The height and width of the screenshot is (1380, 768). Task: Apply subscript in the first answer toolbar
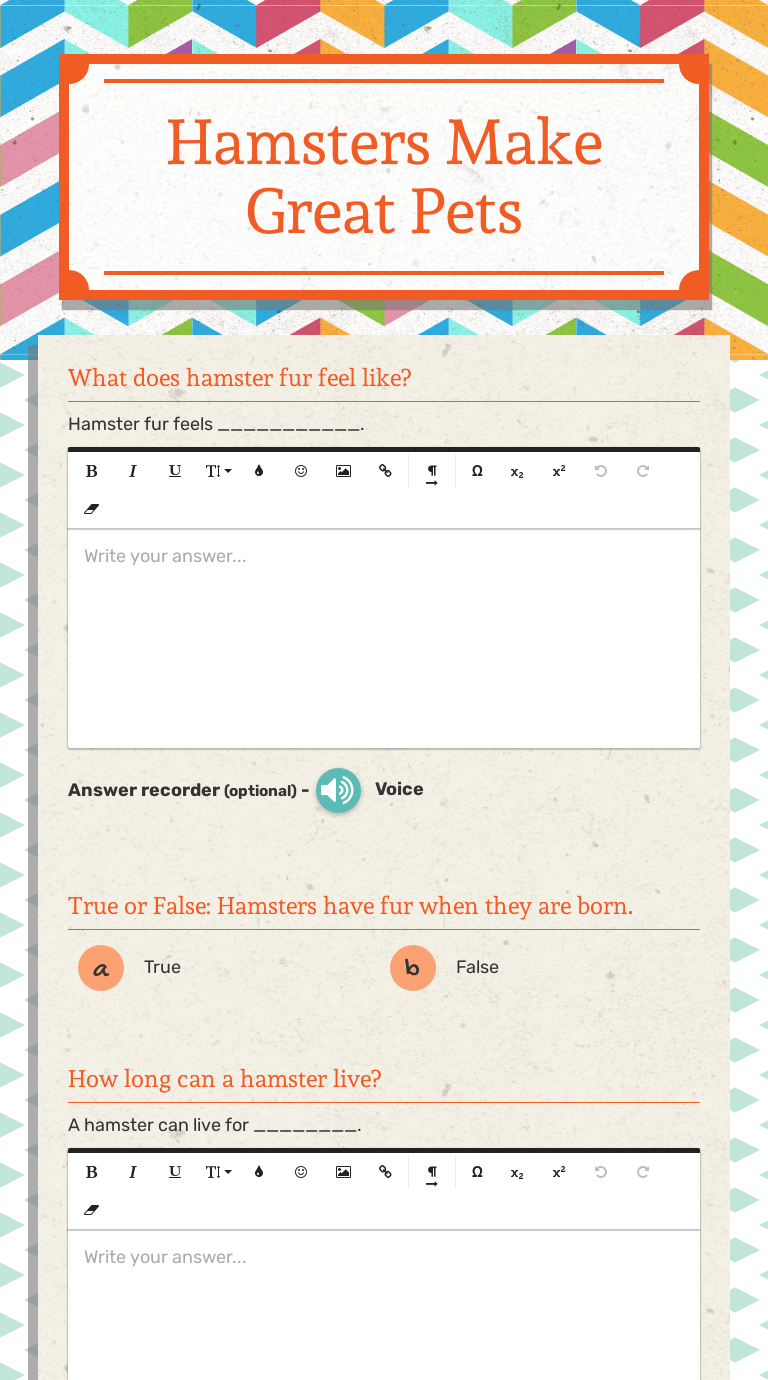(517, 471)
